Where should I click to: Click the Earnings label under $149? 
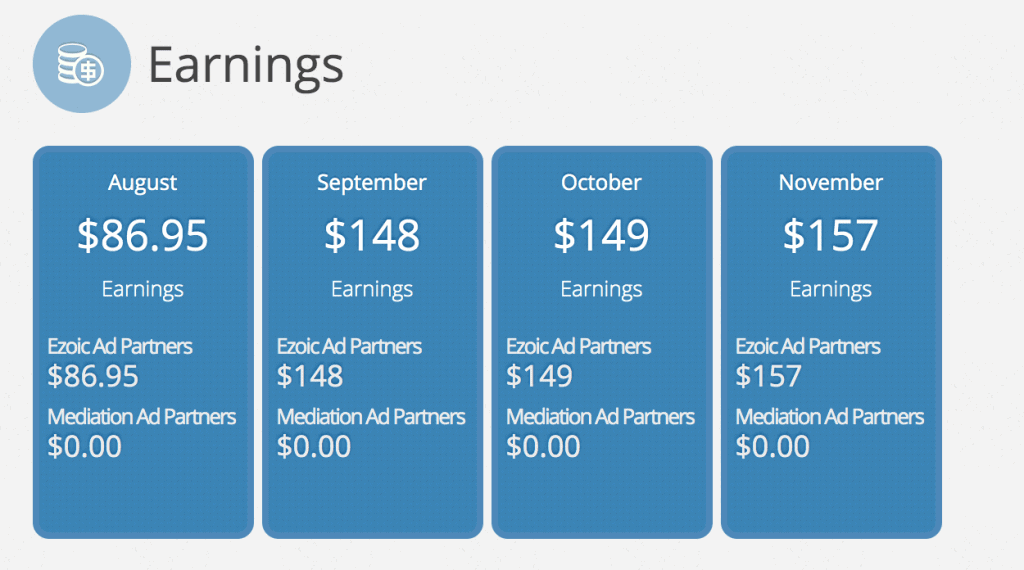click(601, 289)
